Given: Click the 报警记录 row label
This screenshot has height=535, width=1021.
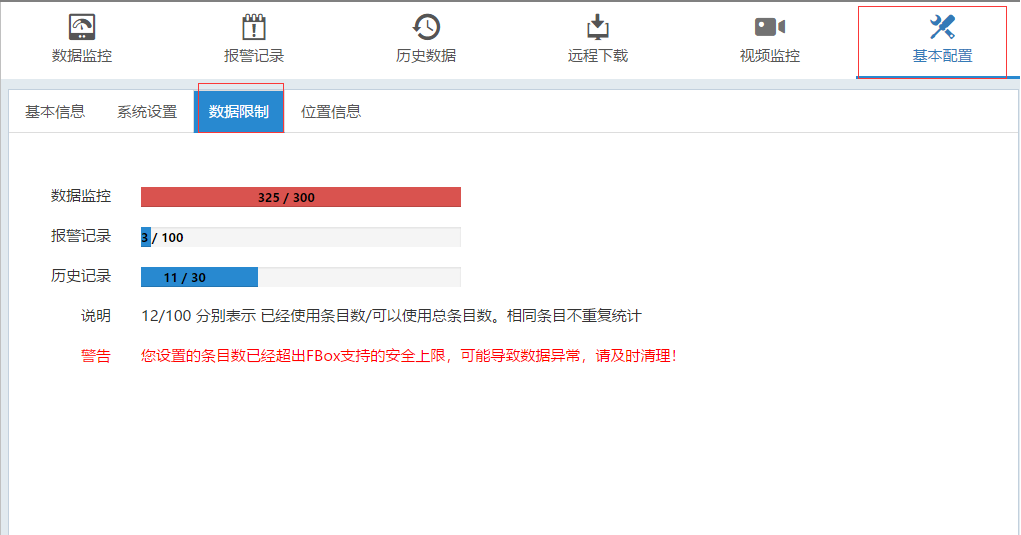Looking at the screenshot, I should coord(81,236).
